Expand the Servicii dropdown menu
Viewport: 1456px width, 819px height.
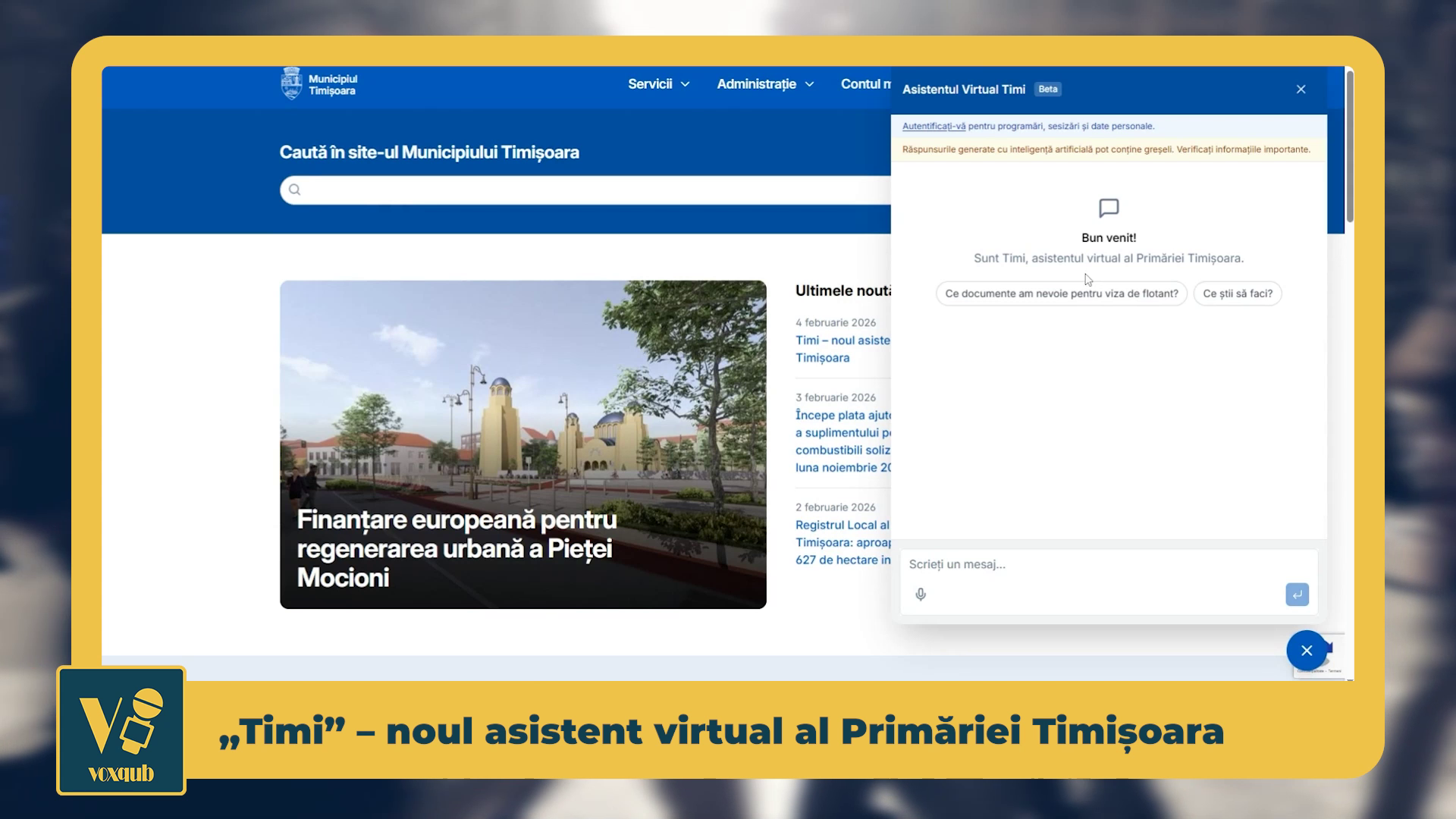click(x=658, y=84)
